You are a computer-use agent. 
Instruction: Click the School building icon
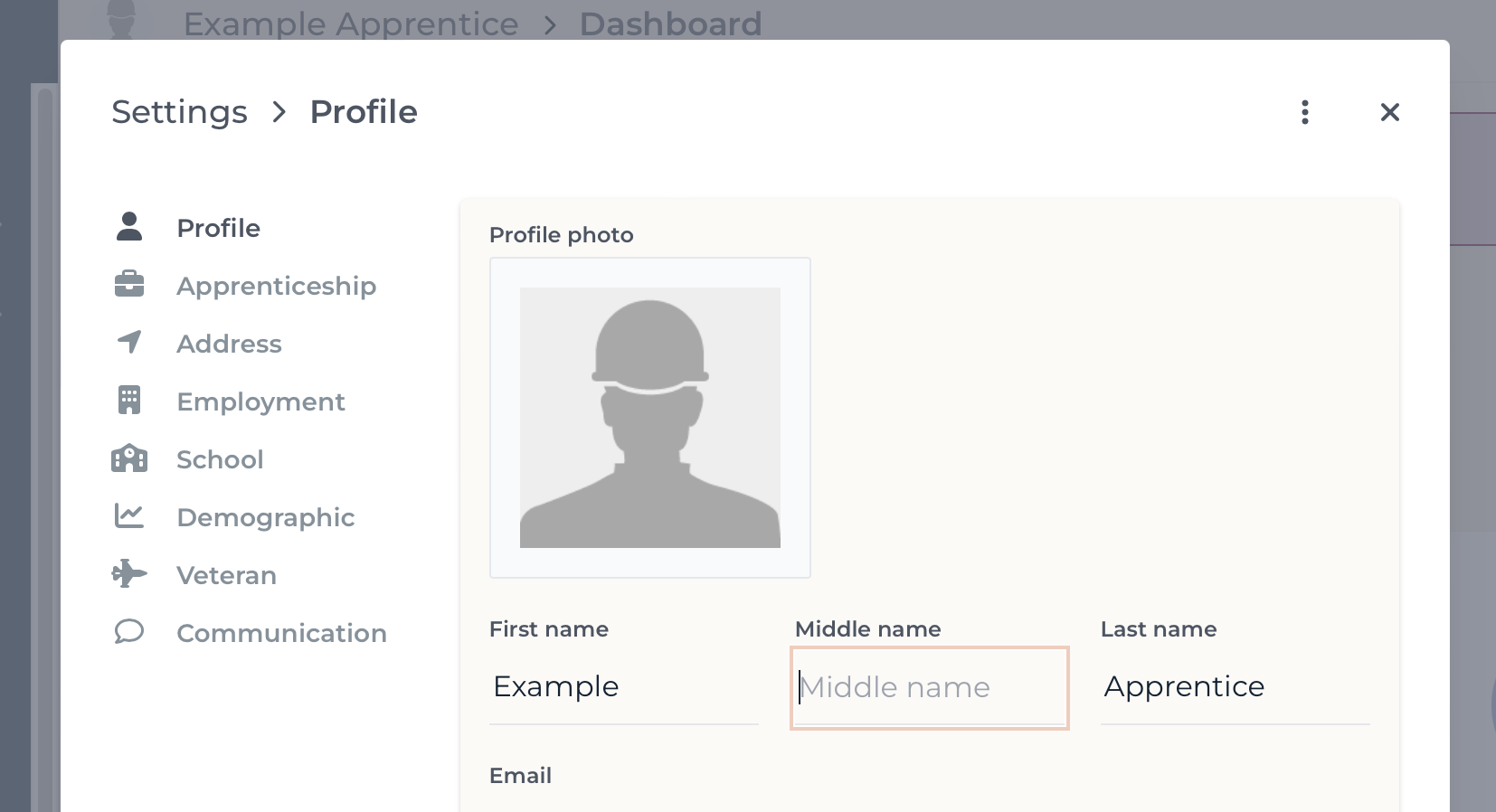click(x=129, y=458)
